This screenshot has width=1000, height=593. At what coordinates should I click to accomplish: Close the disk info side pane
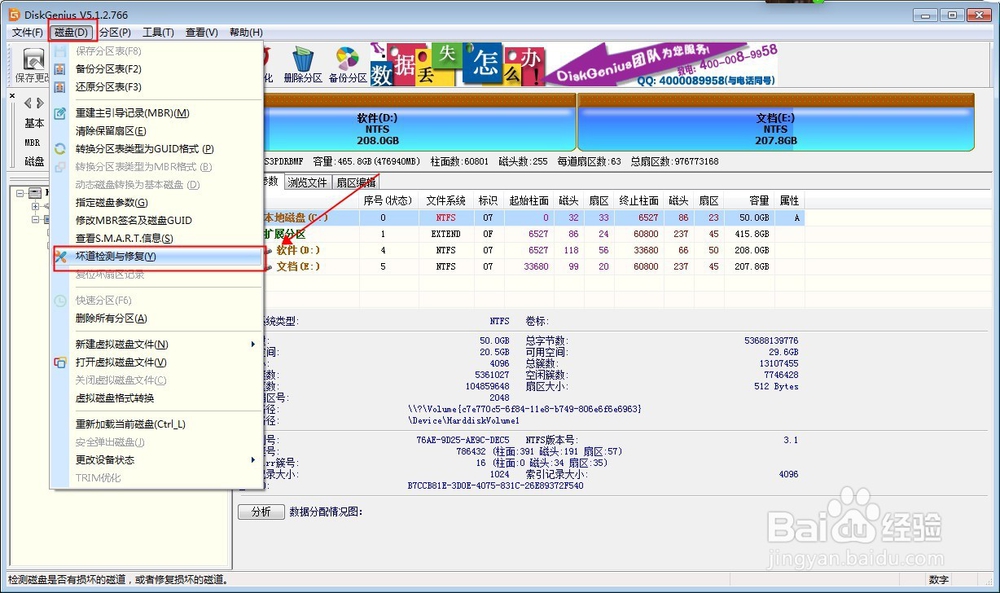coord(12,96)
